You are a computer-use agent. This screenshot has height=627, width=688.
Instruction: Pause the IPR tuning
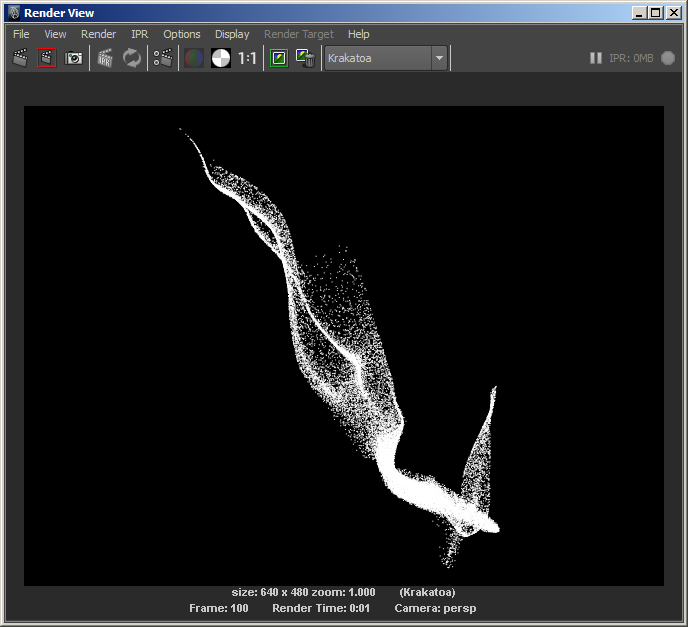[x=596, y=58]
